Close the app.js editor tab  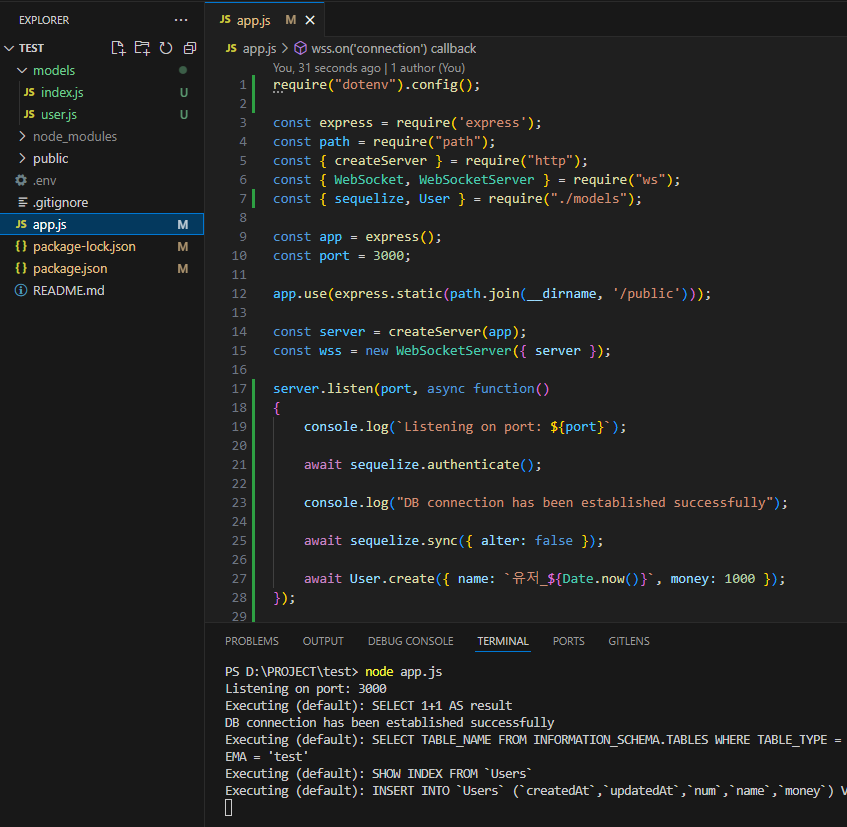point(310,20)
